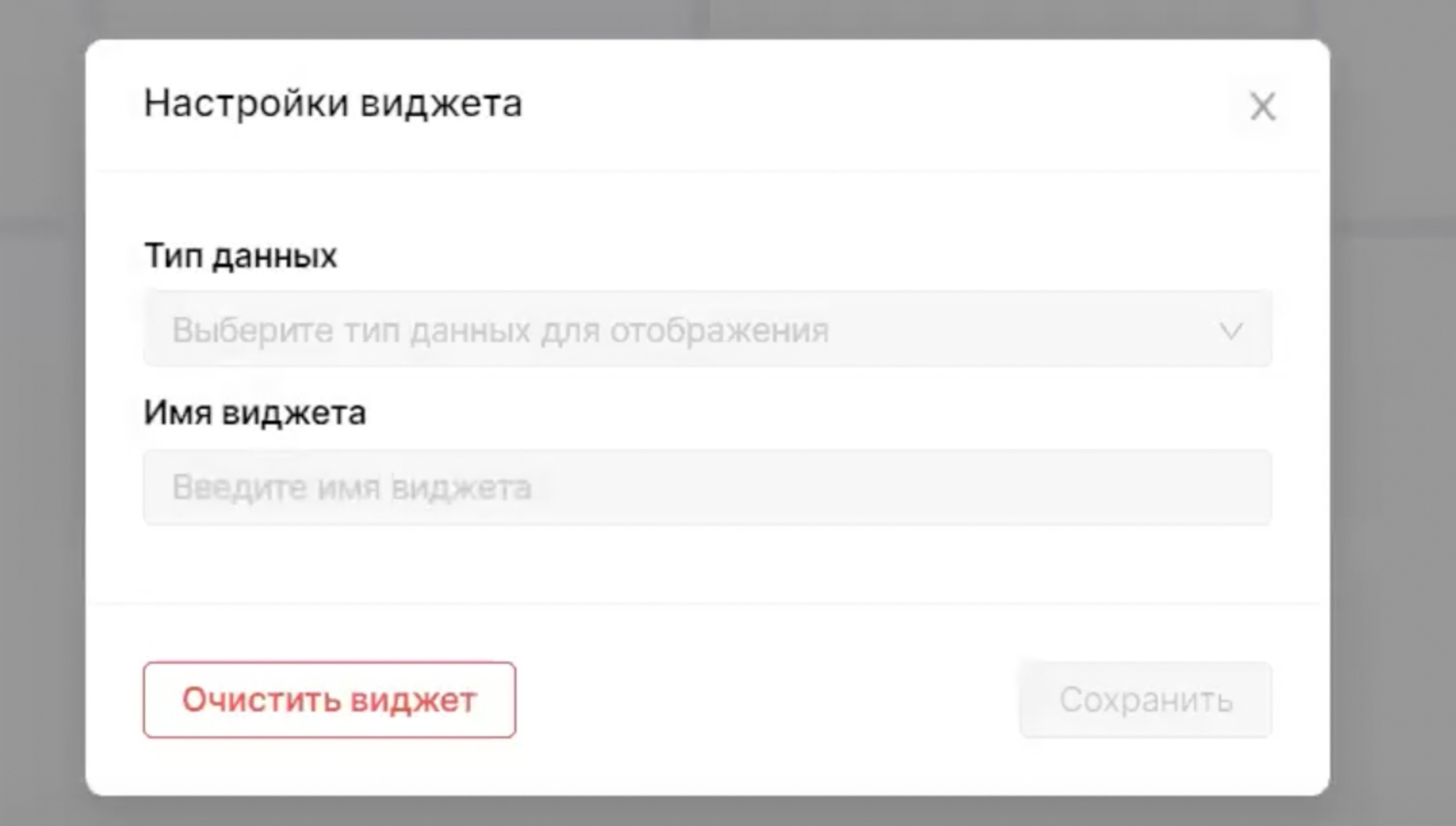The width and height of the screenshot is (1456, 826).
Task: Click the Введите имя виджета placeholder text
Action: click(x=352, y=487)
